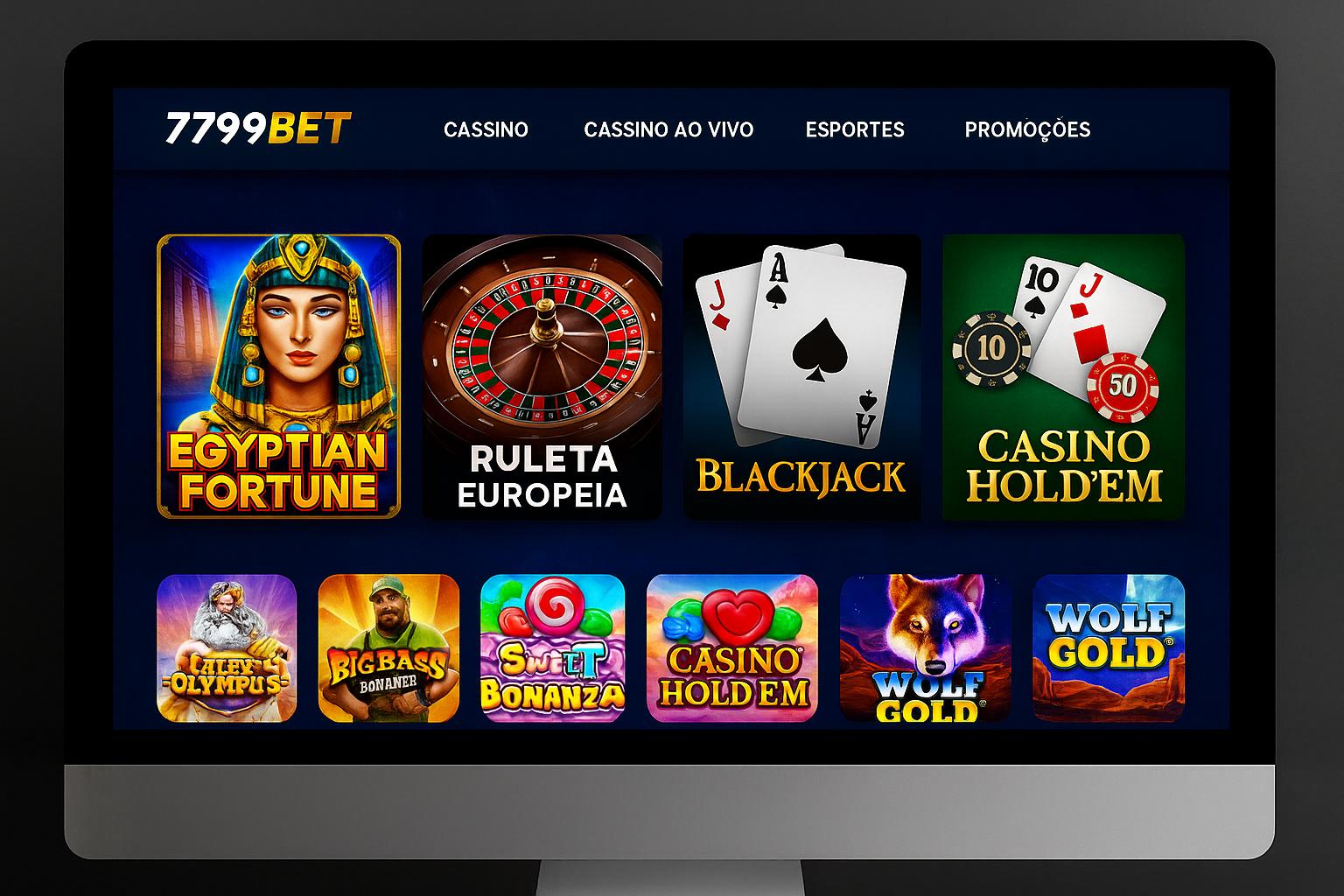Click the black 10 poker chip

click(x=991, y=348)
